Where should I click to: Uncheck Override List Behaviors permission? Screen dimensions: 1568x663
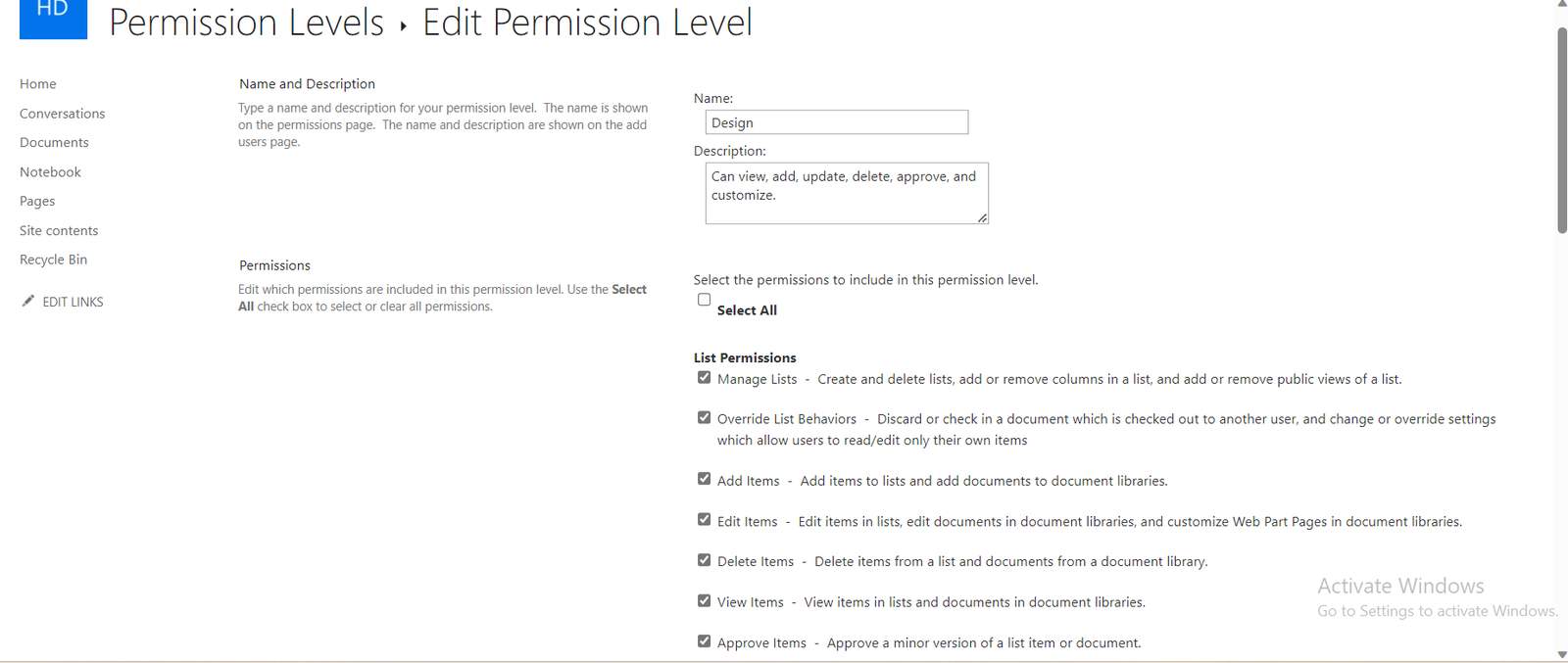[x=704, y=418]
